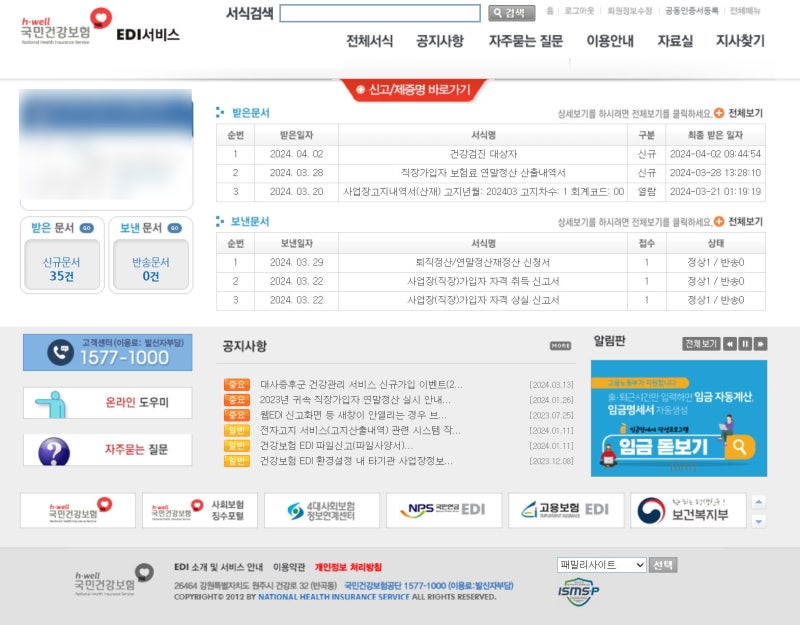800x625 pixels.
Task: Open notice 건강보험 EDI 파일신고(파일사양서)
Action: tap(336, 445)
